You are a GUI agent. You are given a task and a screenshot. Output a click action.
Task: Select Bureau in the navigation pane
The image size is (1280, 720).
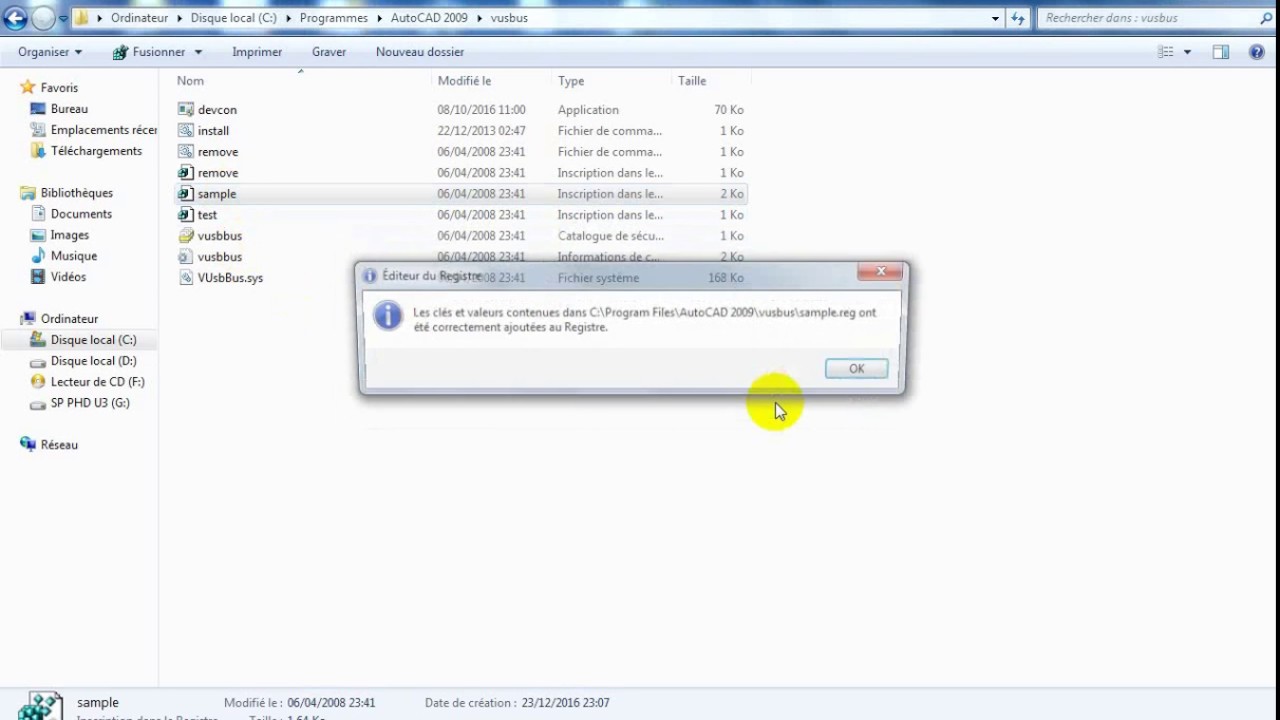pyautogui.click(x=69, y=109)
